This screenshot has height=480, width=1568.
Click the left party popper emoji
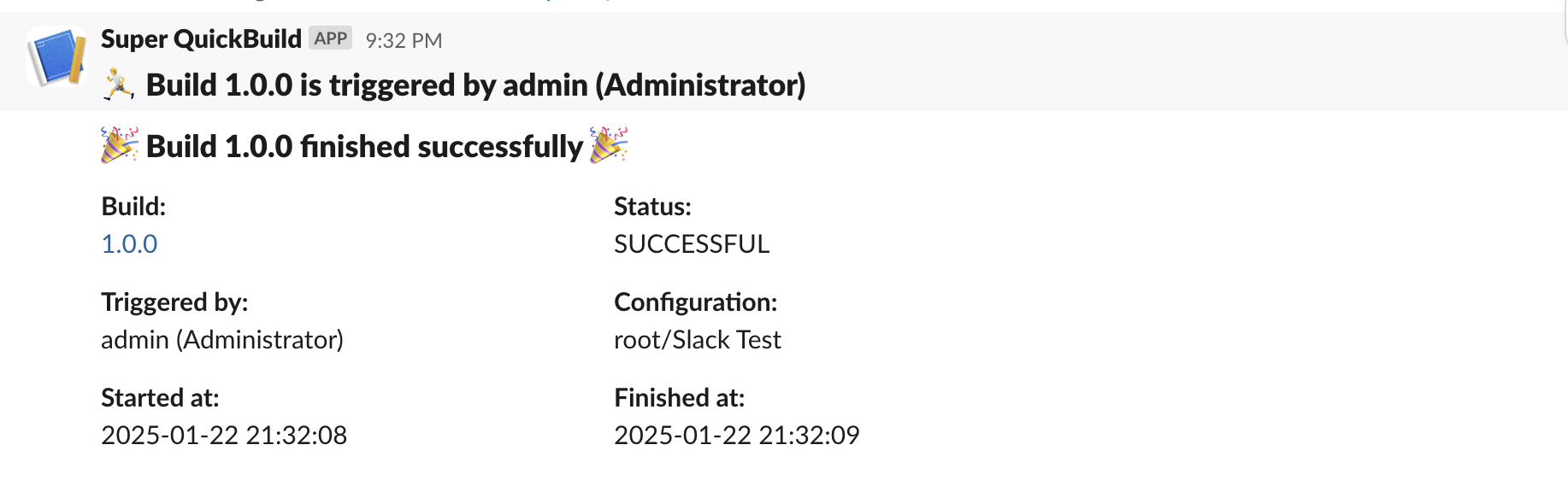coord(119,145)
